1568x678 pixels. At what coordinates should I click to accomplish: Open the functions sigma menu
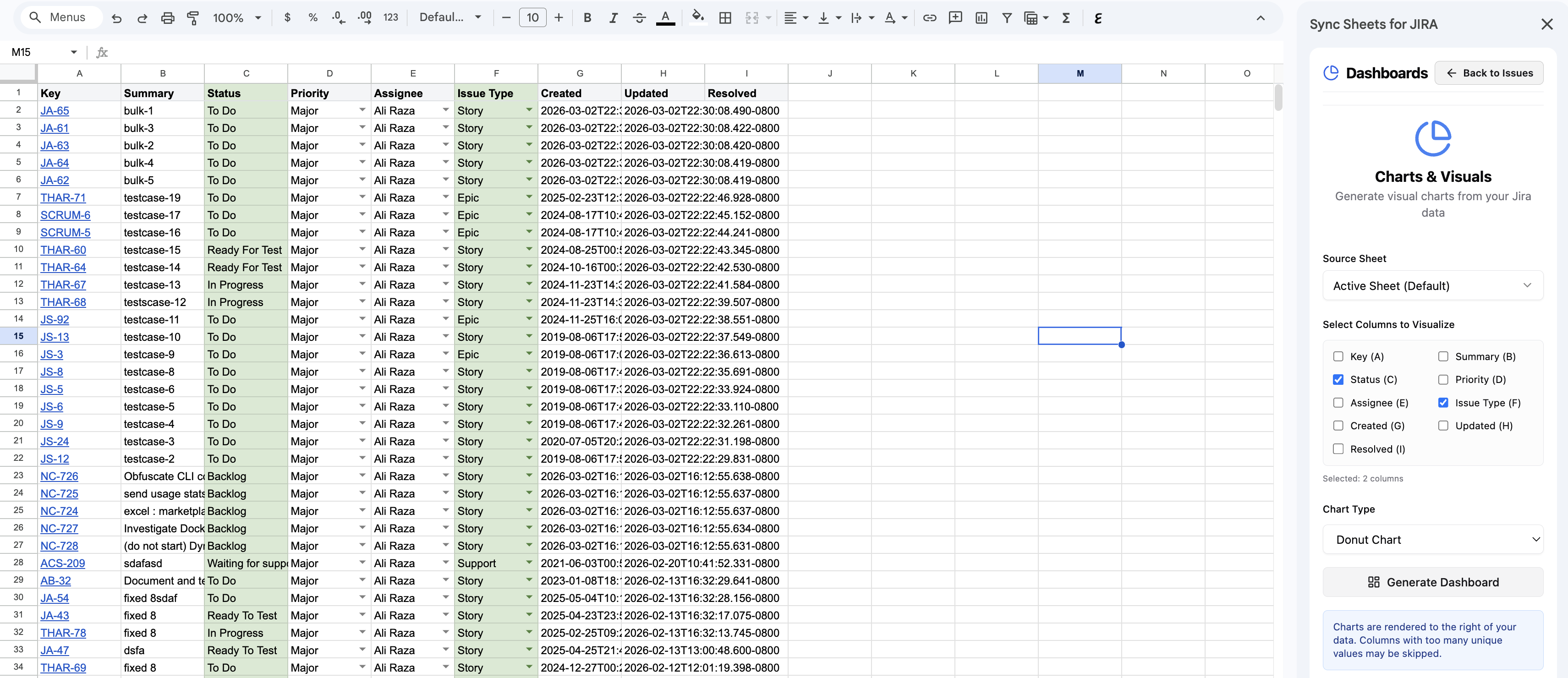1066,18
